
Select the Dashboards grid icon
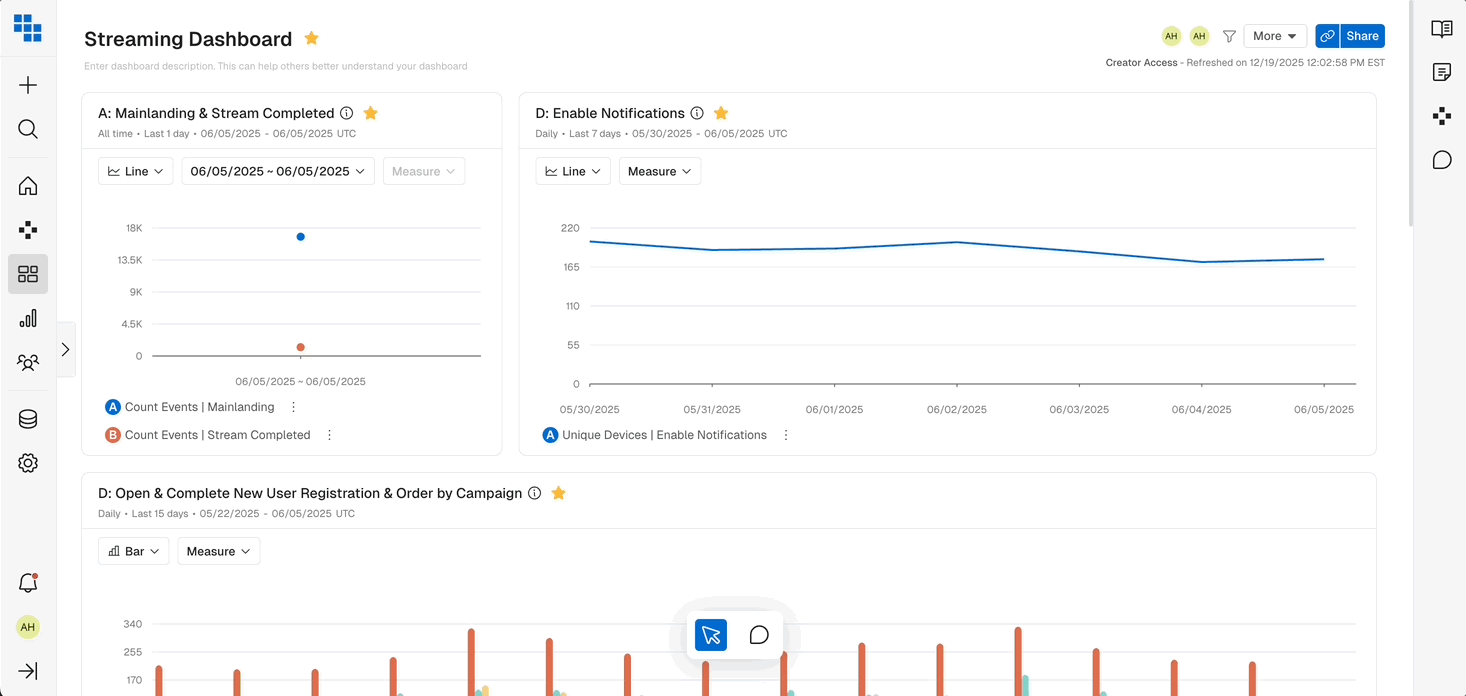(28, 274)
